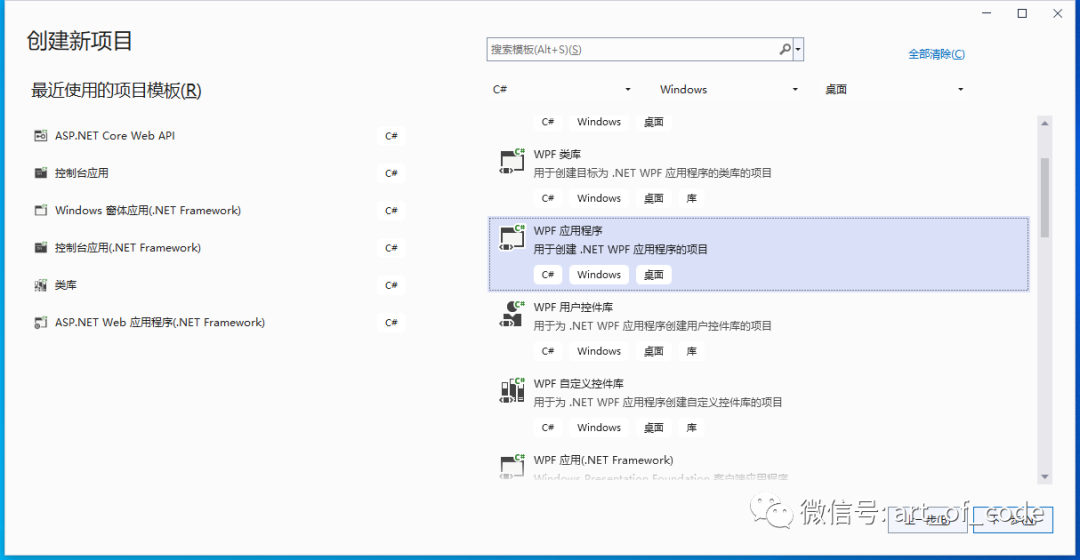The image size is (1080, 560).
Task: Click the description 用于创建 .NET WPF 应用程序的项目
Action: click(x=621, y=249)
